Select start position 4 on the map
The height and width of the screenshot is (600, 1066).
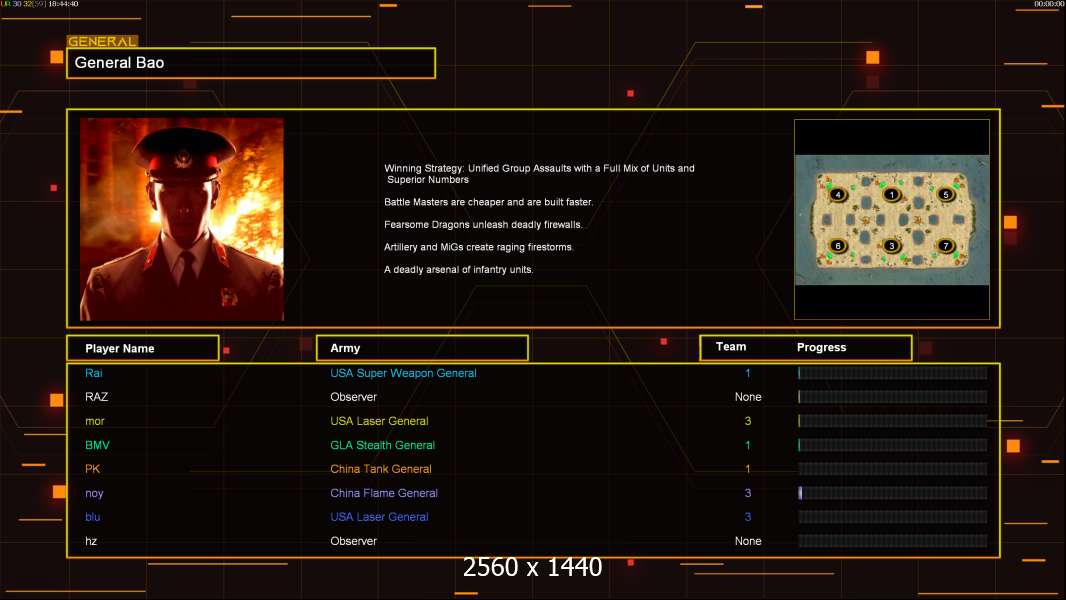click(x=838, y=194)
